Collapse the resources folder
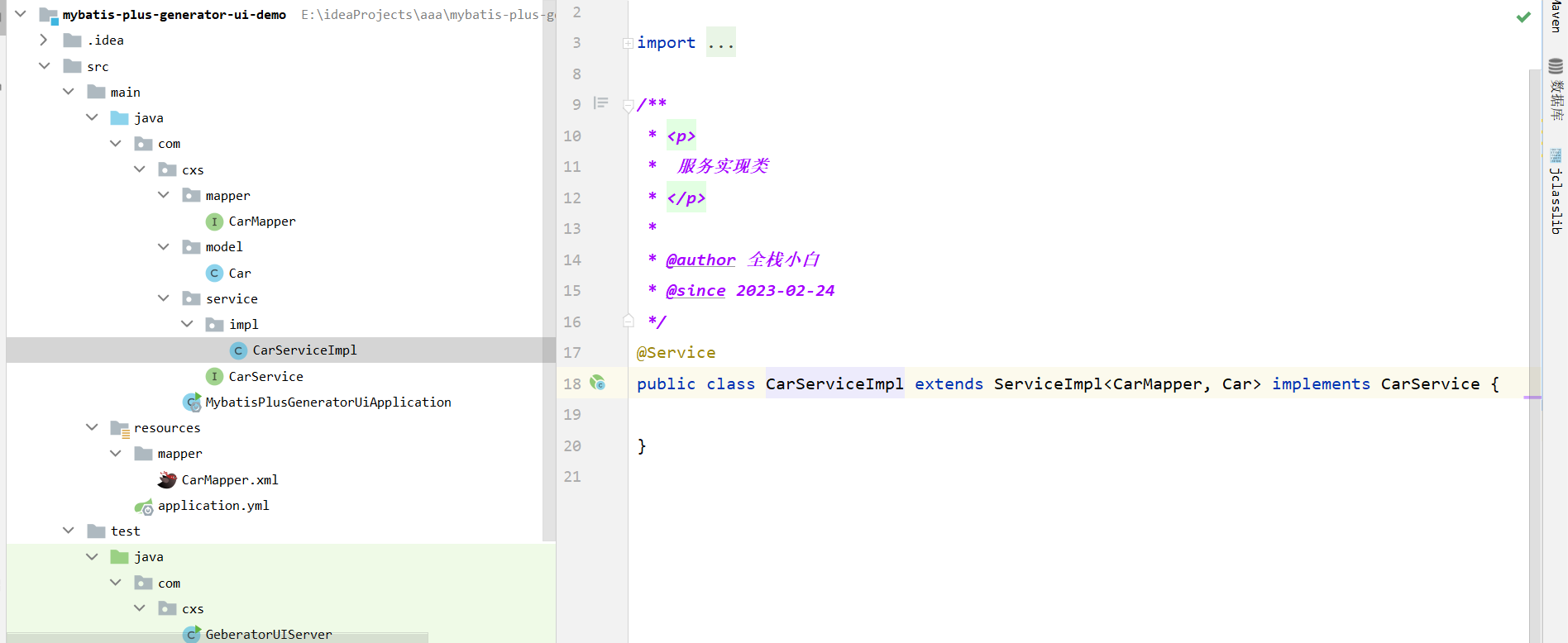 (x=92, y=427)
